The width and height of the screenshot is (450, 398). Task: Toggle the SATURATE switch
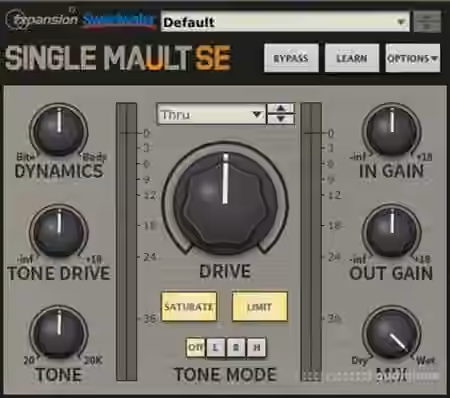pyautogui.click(x=189, y=307)
